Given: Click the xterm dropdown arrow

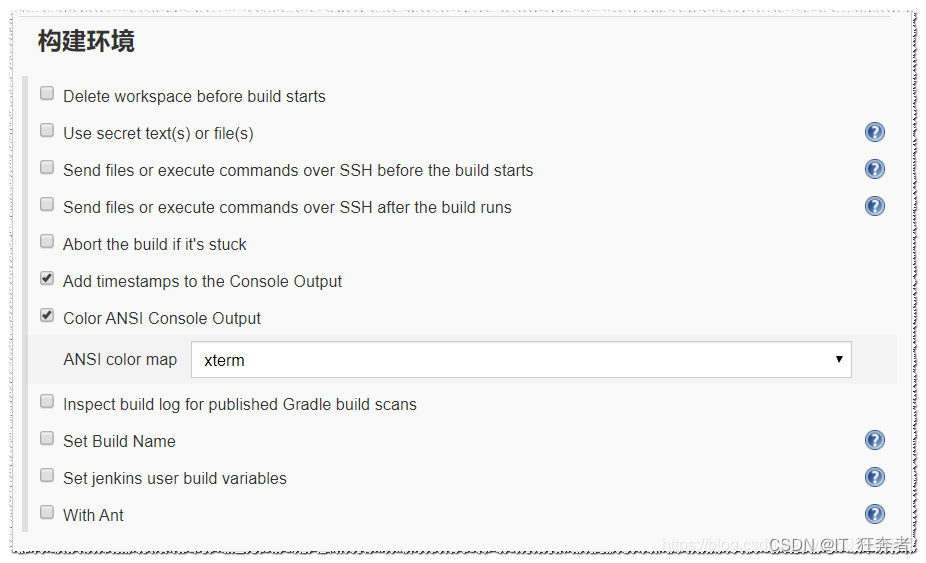Looking at the screenshot, I should coord(839,360).
